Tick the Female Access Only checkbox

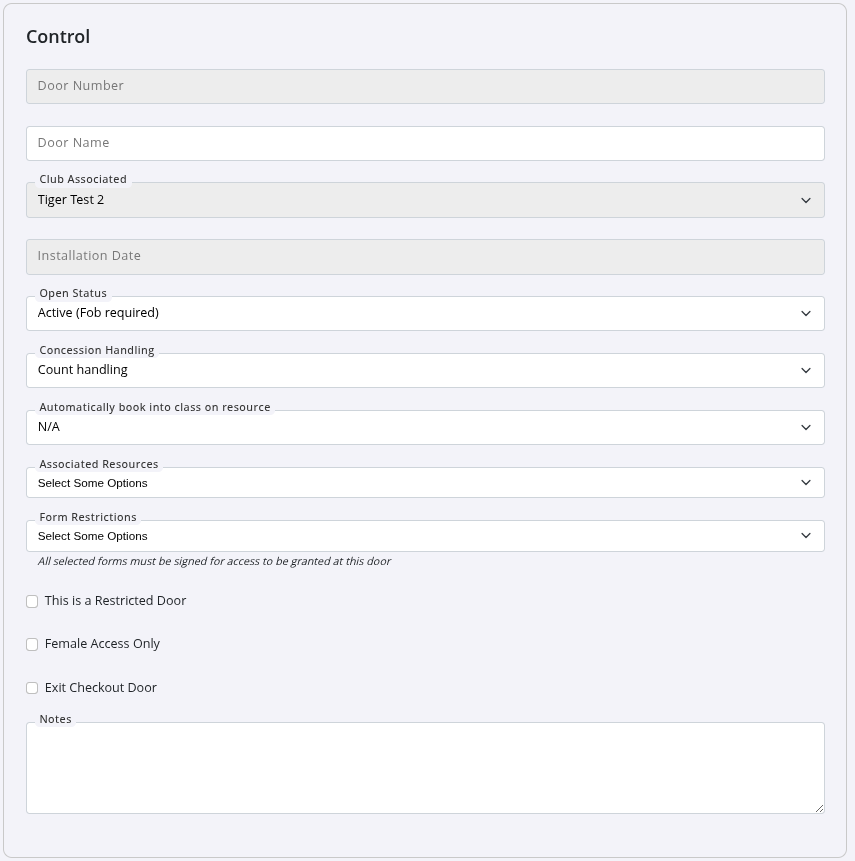(x=32, y=644)
